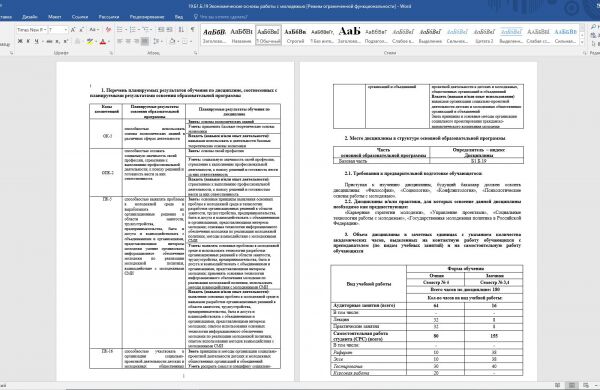Open the Дизайн ribbon tab
Screen dimensions: 600x390
(29, 17)
